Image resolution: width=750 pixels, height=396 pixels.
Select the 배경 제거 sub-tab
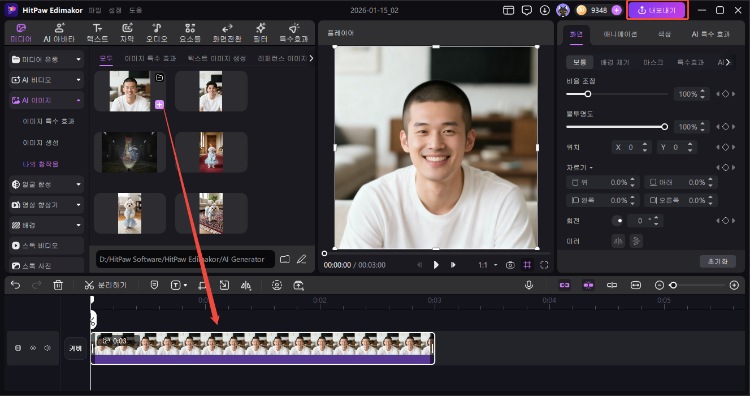(x=615, y=62)
